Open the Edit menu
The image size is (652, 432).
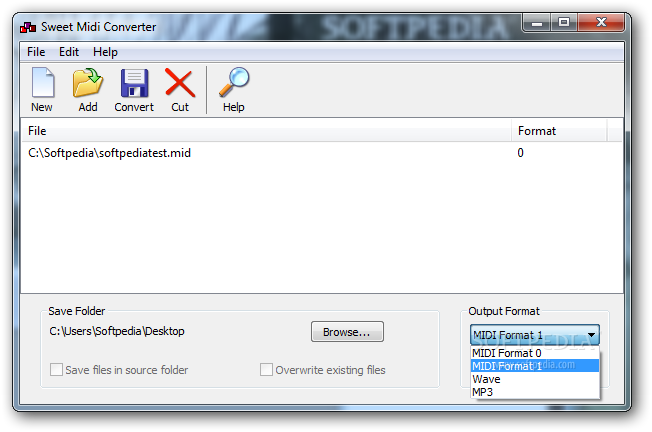pyautogui.click(x=69, y=52)
